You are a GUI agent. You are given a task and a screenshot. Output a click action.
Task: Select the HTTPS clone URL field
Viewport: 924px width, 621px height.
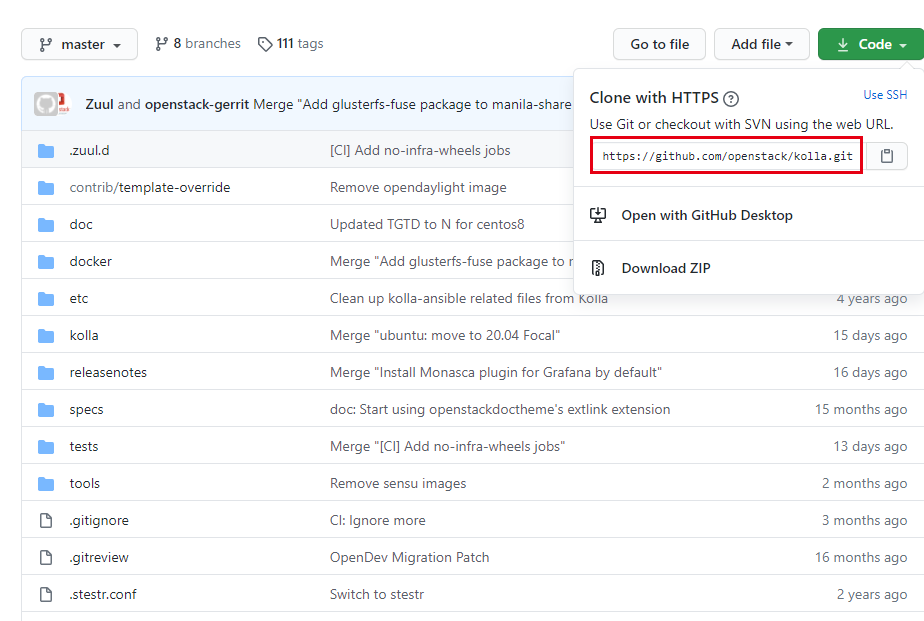727,156
